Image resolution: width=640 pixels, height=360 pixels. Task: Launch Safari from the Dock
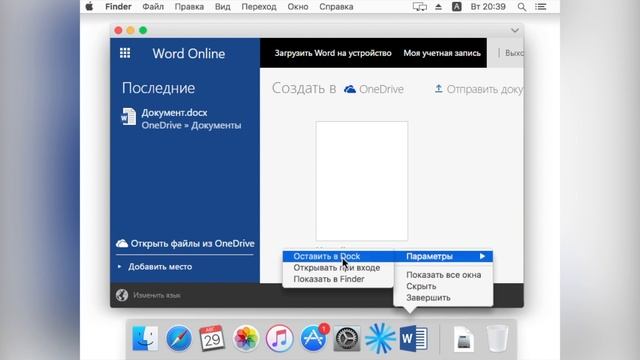click(179, 338)
